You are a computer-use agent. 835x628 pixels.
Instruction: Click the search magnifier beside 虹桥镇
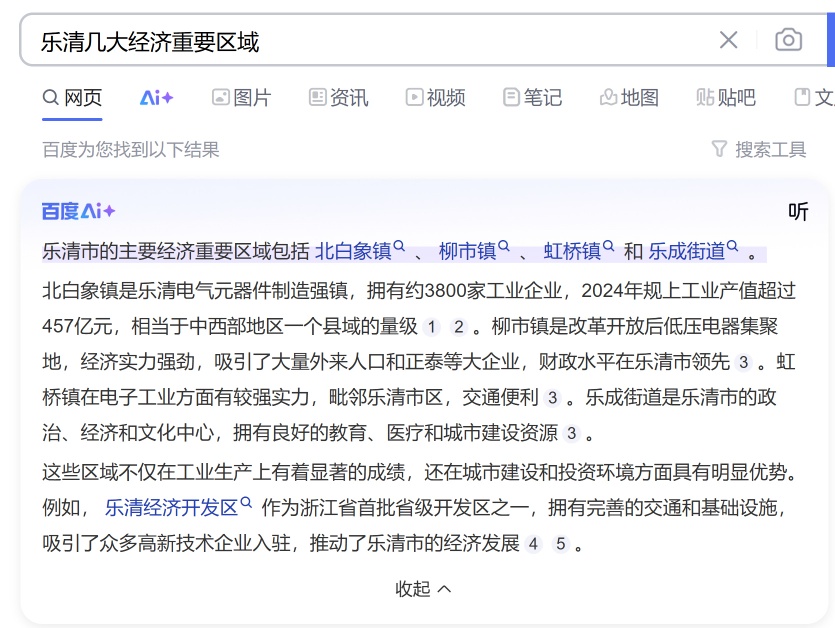(608, 246)
